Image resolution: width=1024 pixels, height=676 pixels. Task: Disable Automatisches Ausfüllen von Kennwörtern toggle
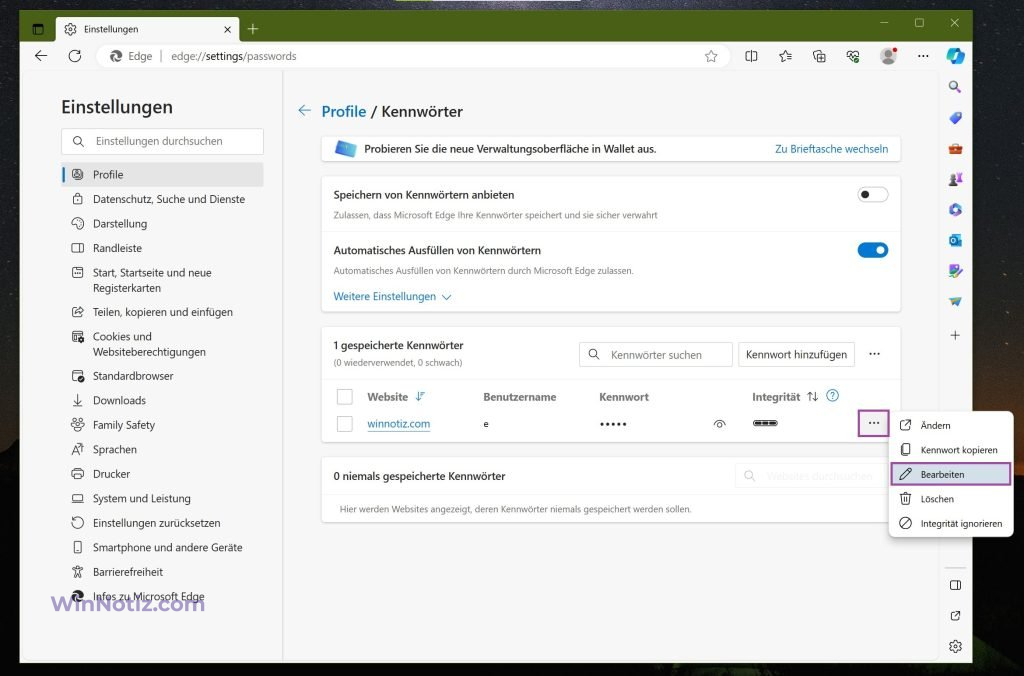872,250
